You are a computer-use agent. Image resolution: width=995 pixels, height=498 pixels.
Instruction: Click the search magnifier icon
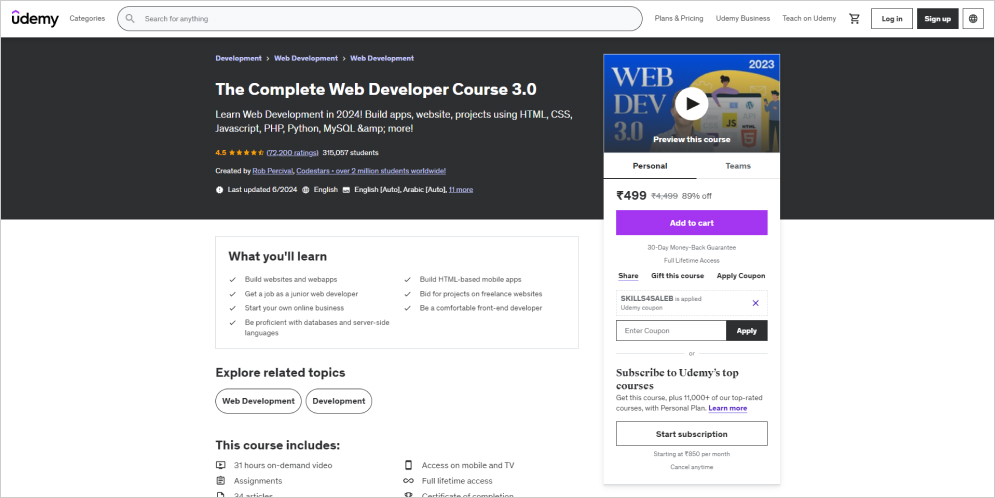pyautogui.click(x=130, y=18)
